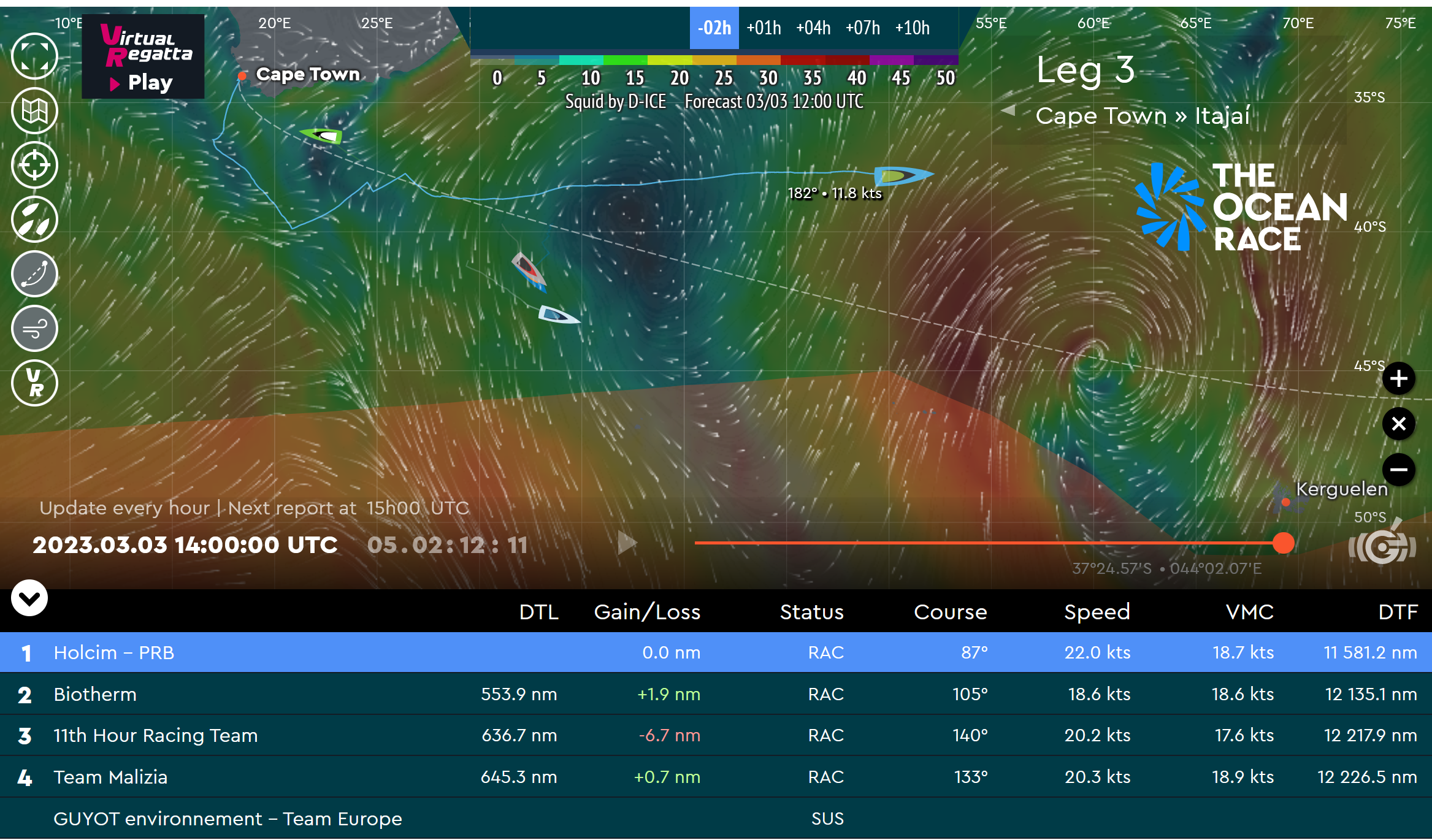Viewport: 1432px width, 840px height.
Task: Click the 553.9 nm DTL value
Action: 519,694
